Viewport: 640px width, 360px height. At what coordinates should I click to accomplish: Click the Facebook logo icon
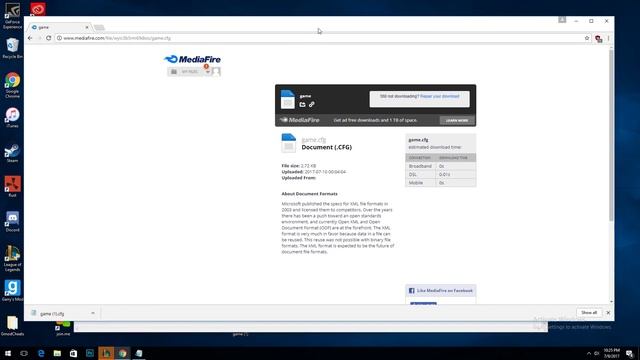tap(411, 291)
